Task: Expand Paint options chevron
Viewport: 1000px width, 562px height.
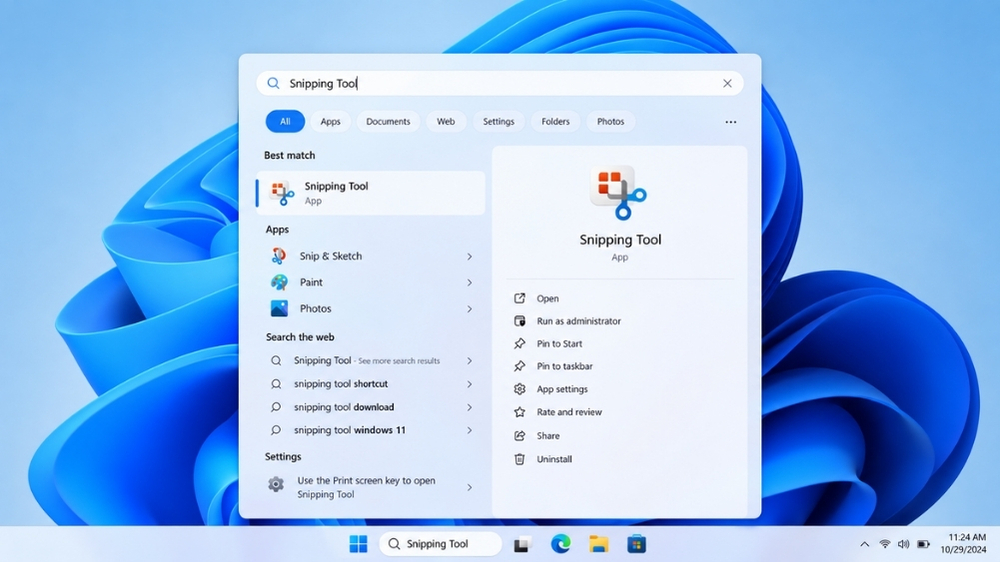Action: coord(469,283)
